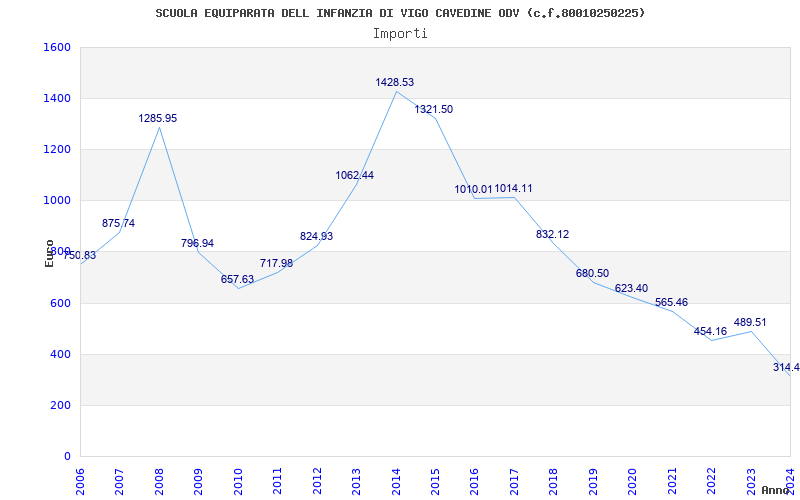Click the Anno x-axis label
Image resolution: width=800 pixels, height=500 pixels.
(774, 490)
